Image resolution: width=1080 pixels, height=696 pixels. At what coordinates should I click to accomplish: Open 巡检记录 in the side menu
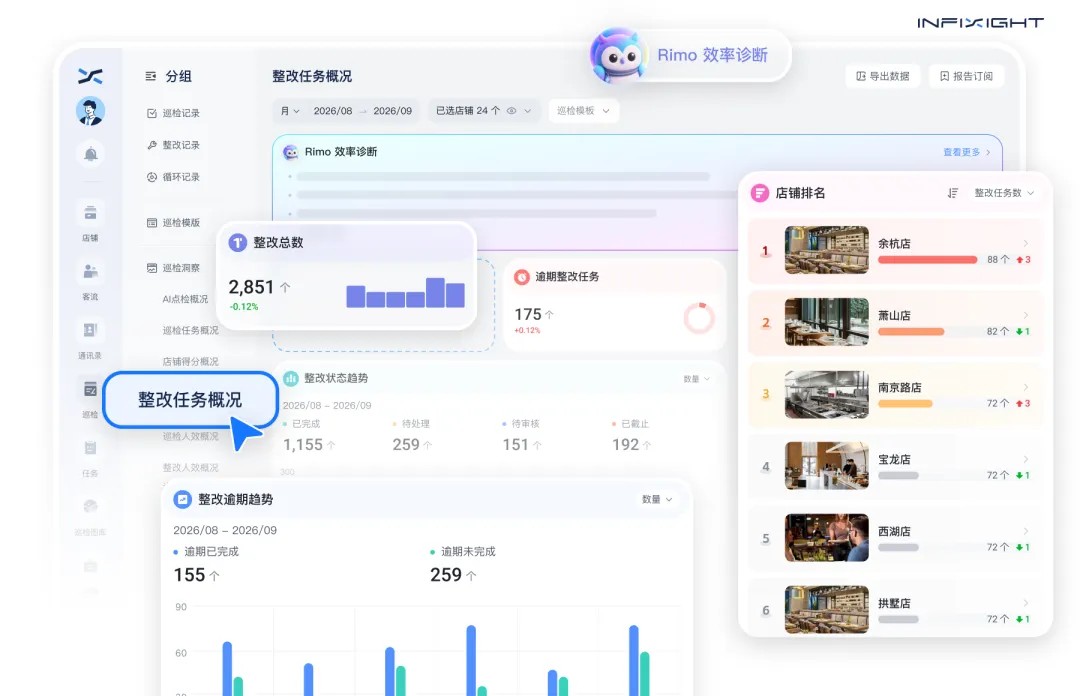click(174, 113)
